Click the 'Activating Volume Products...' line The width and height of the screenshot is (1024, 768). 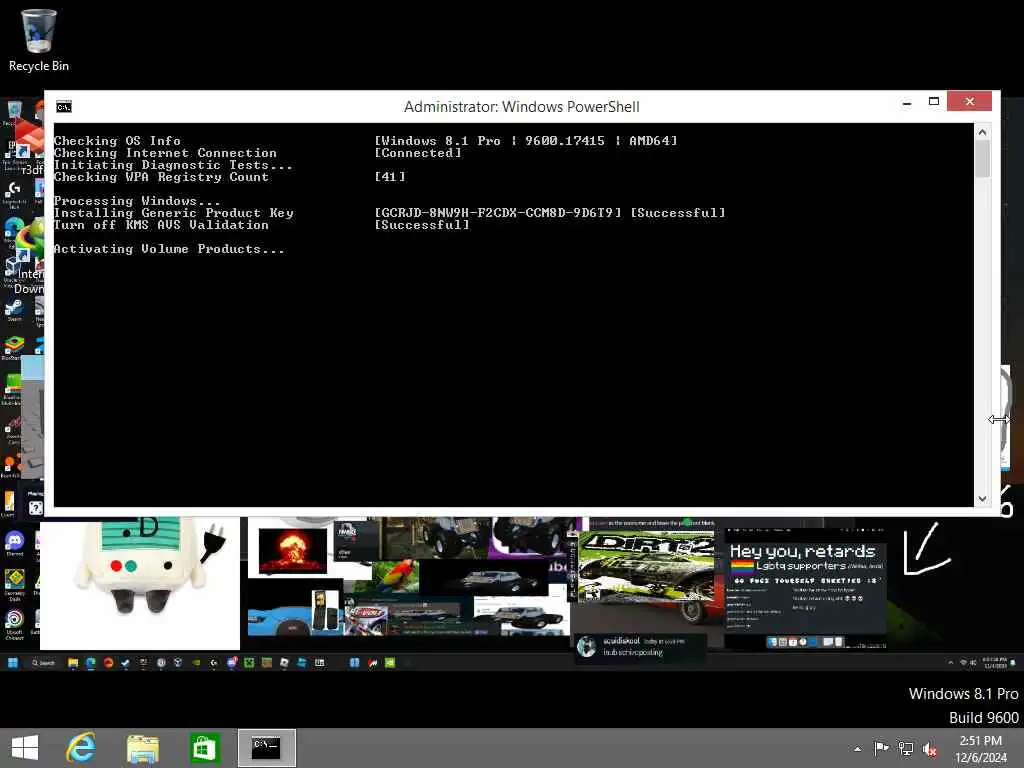pos(169,249)
